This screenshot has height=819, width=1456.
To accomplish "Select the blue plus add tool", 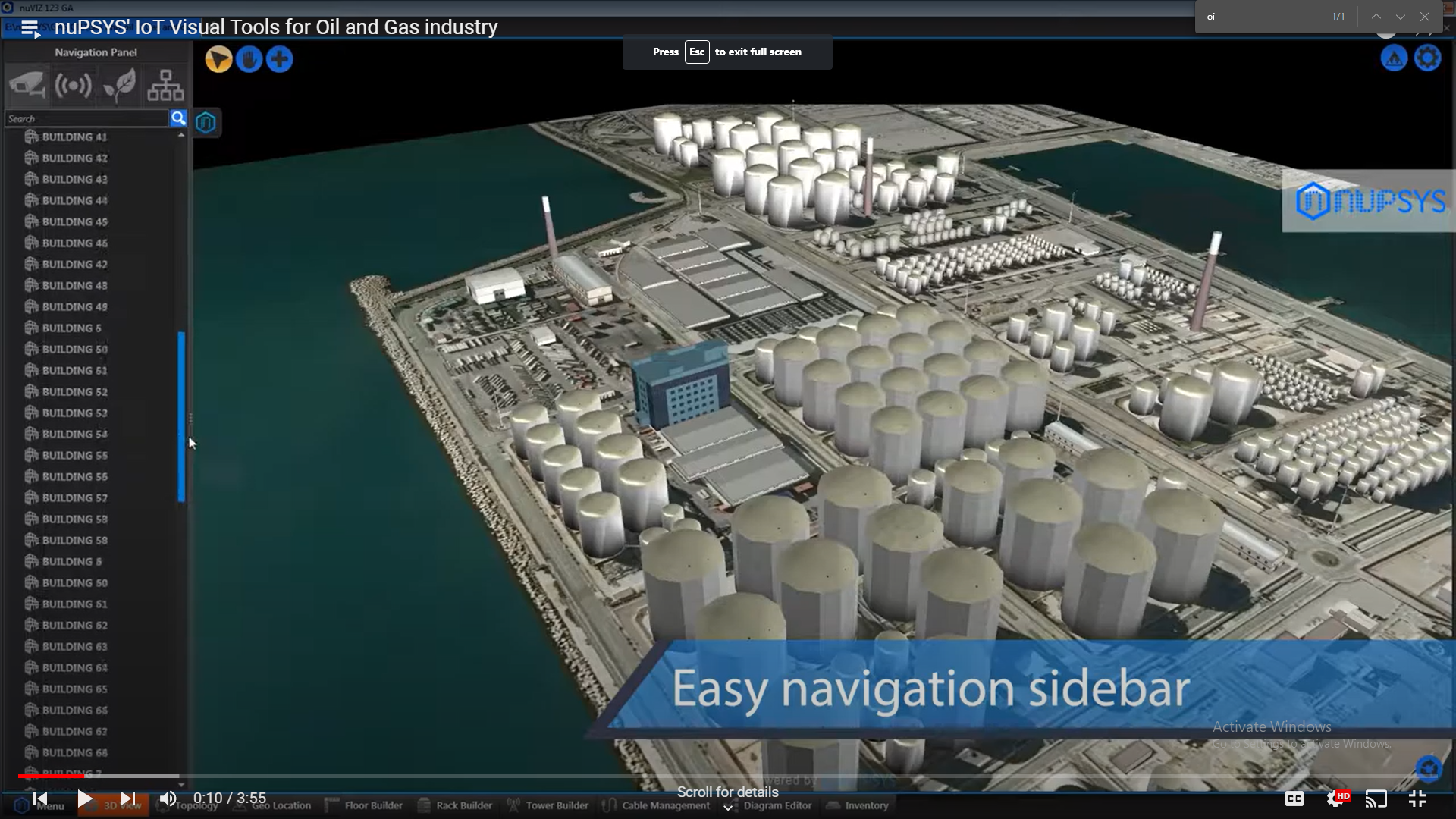I will 280,59.
